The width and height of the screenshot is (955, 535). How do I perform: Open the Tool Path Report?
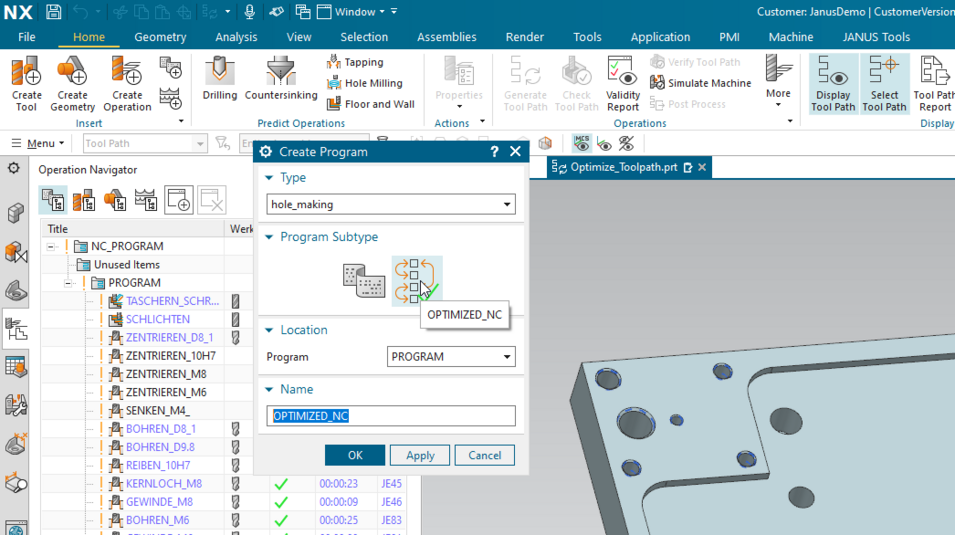coord(934,83)
